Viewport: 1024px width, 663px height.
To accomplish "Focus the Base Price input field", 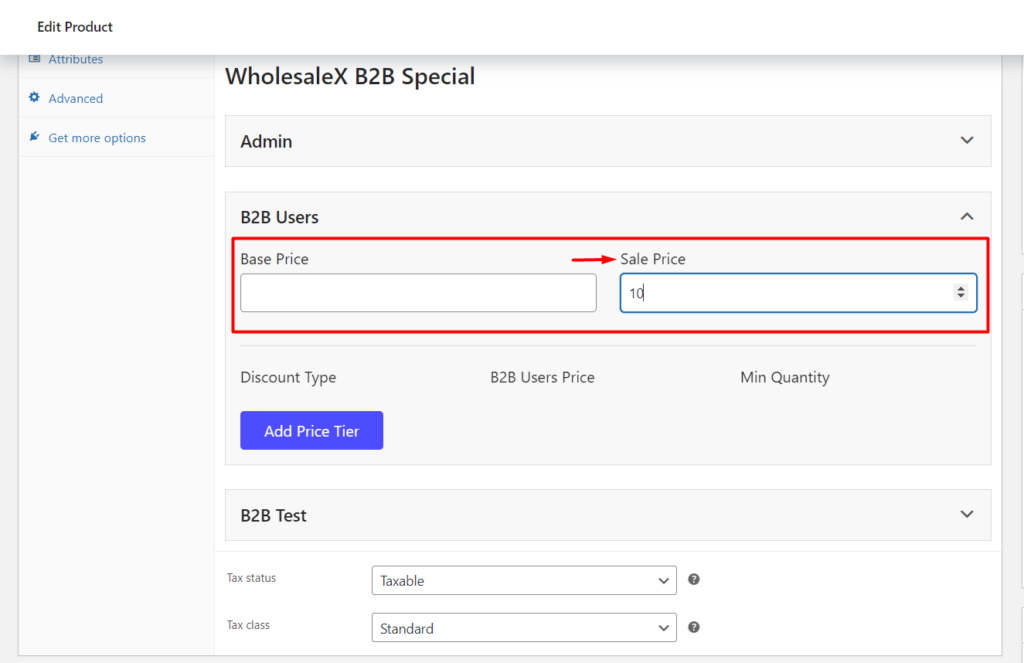I will (x=418, y=293).
